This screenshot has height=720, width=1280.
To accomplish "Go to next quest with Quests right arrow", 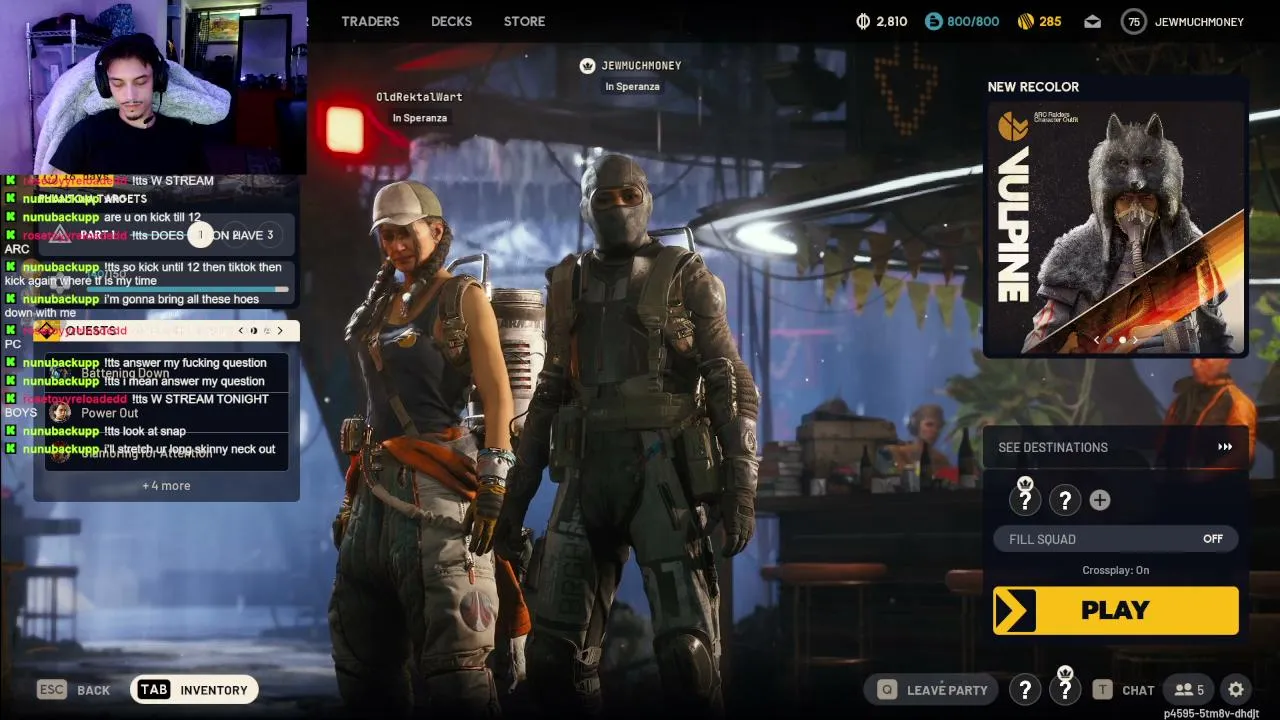I will [280, 331].
